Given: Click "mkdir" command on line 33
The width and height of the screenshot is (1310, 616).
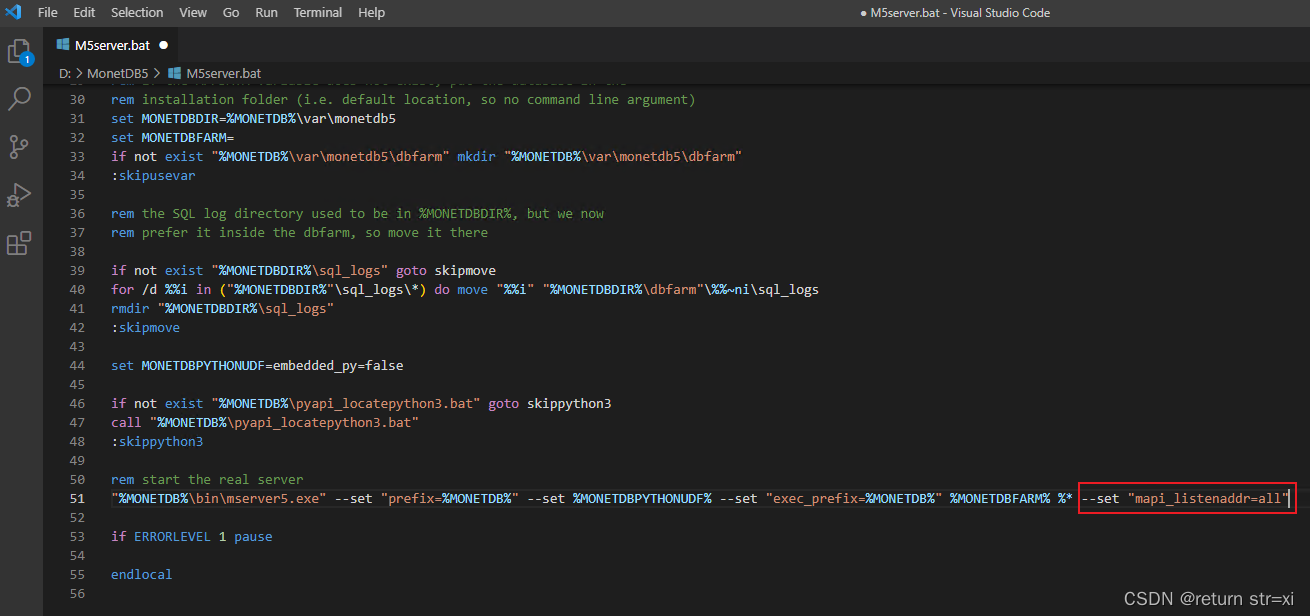Looking at the screenshot, I should tap(476, 156).
